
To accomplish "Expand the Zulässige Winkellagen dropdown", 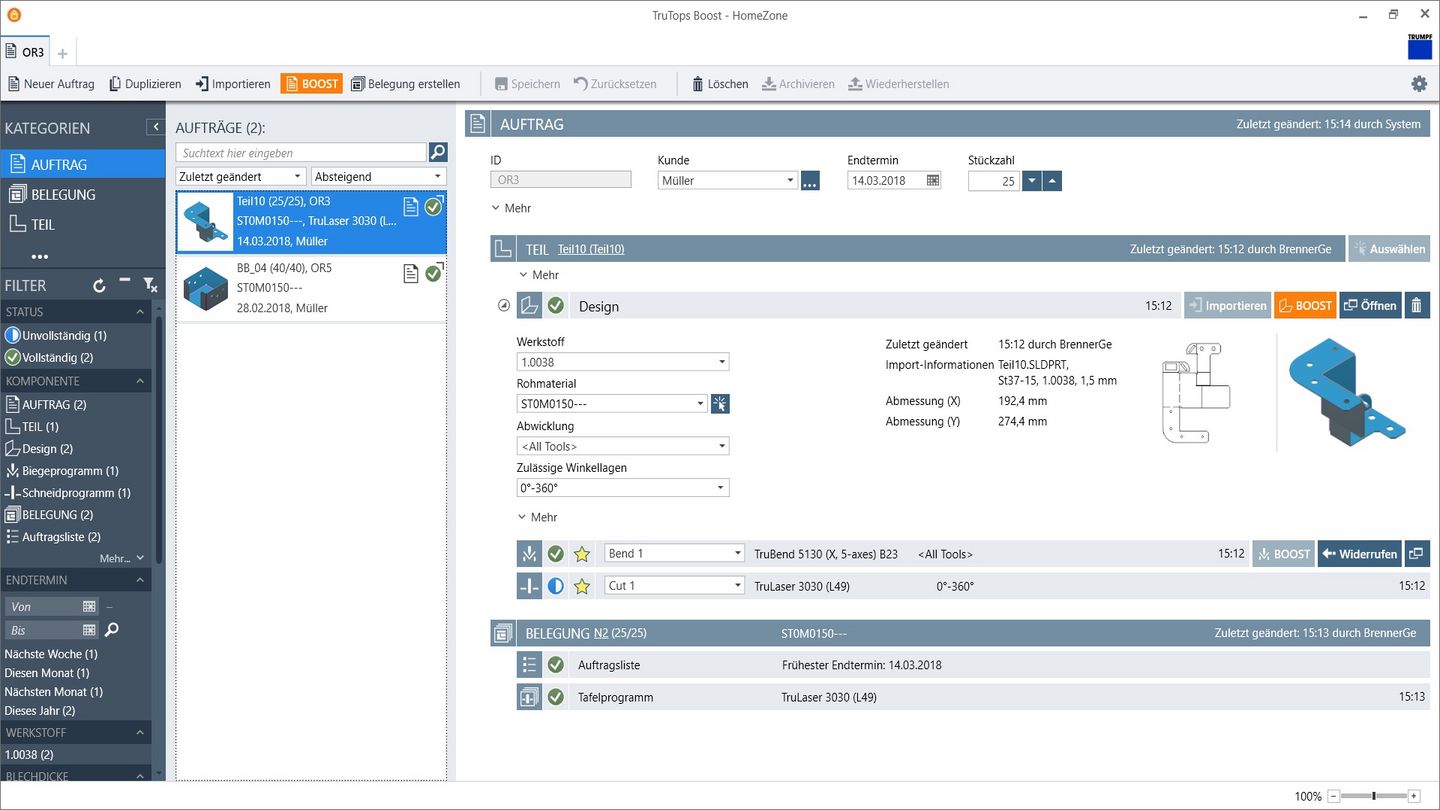I will point(622,488).
